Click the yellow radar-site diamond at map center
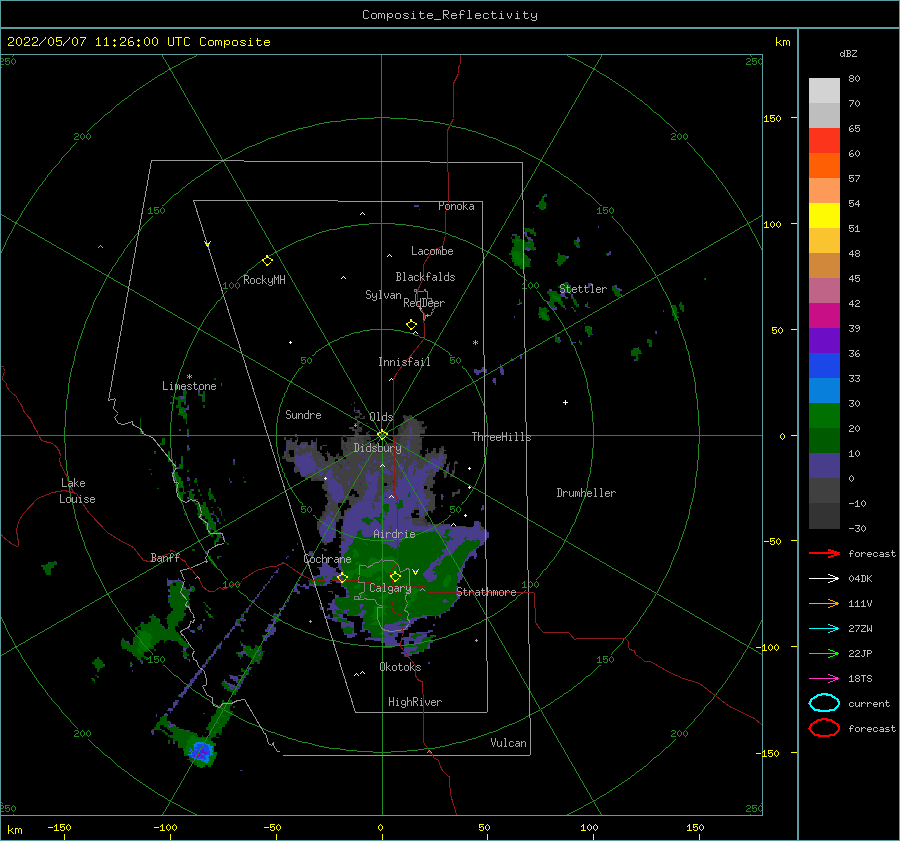This screenshot has width=900, height=841. 382,435
